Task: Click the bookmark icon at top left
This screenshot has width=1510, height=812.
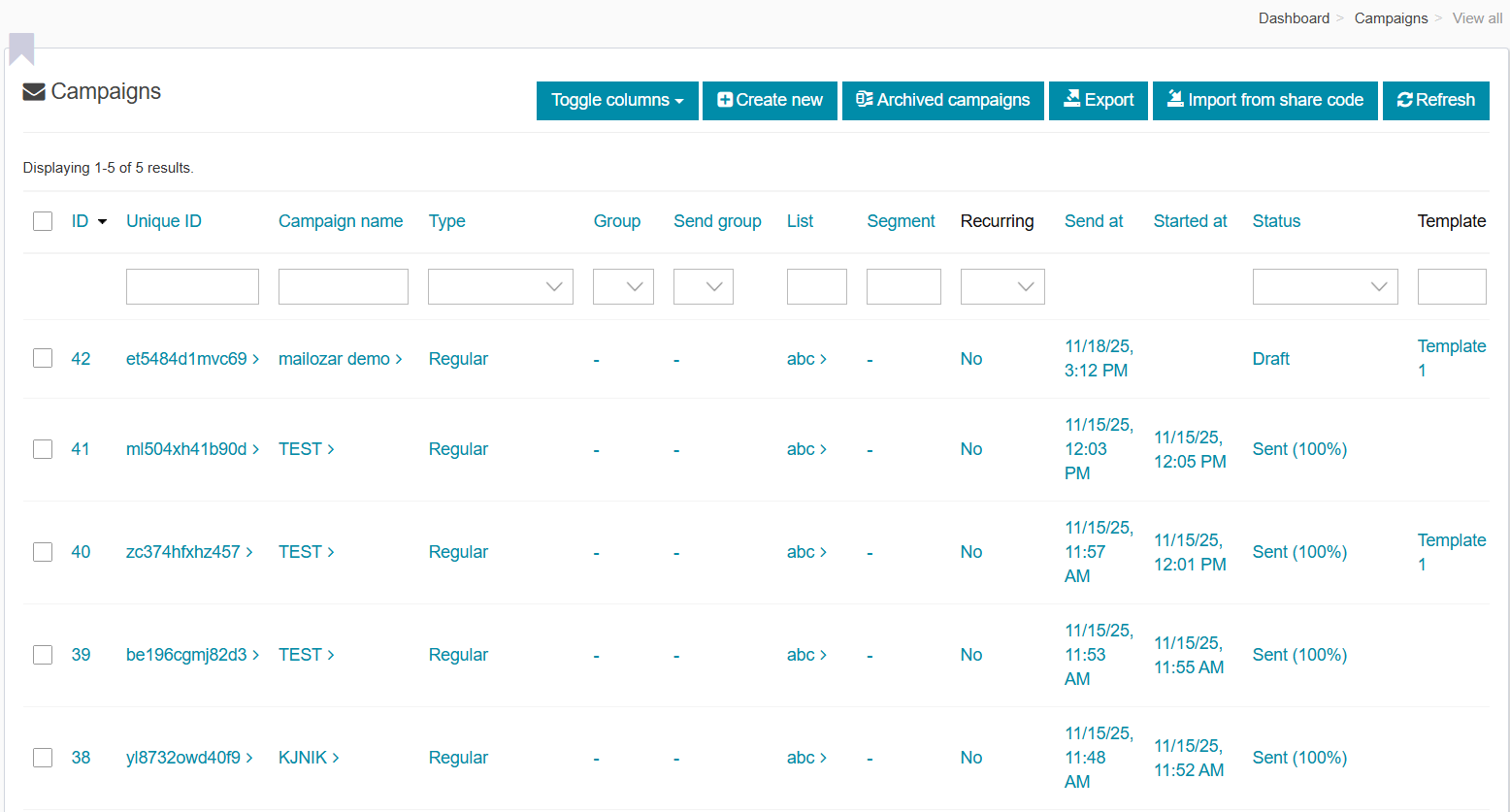Action: [x=21, y=49]
